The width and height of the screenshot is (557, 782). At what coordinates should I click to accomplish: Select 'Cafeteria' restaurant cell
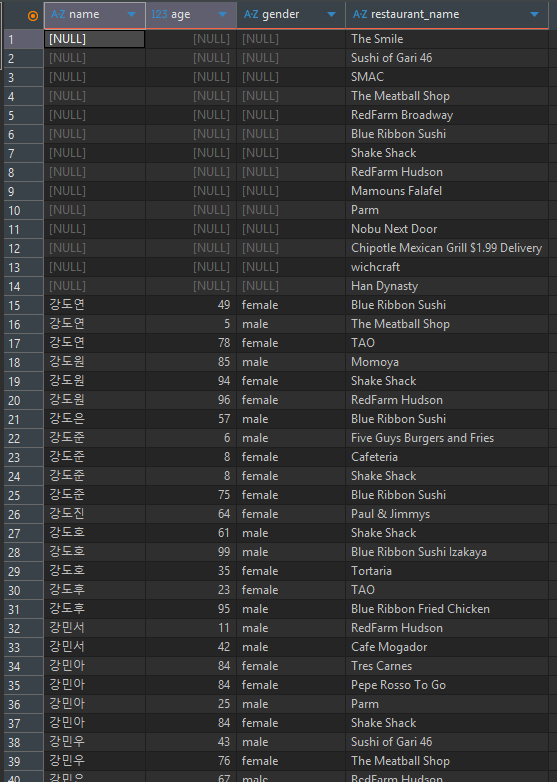click(447, 457)
